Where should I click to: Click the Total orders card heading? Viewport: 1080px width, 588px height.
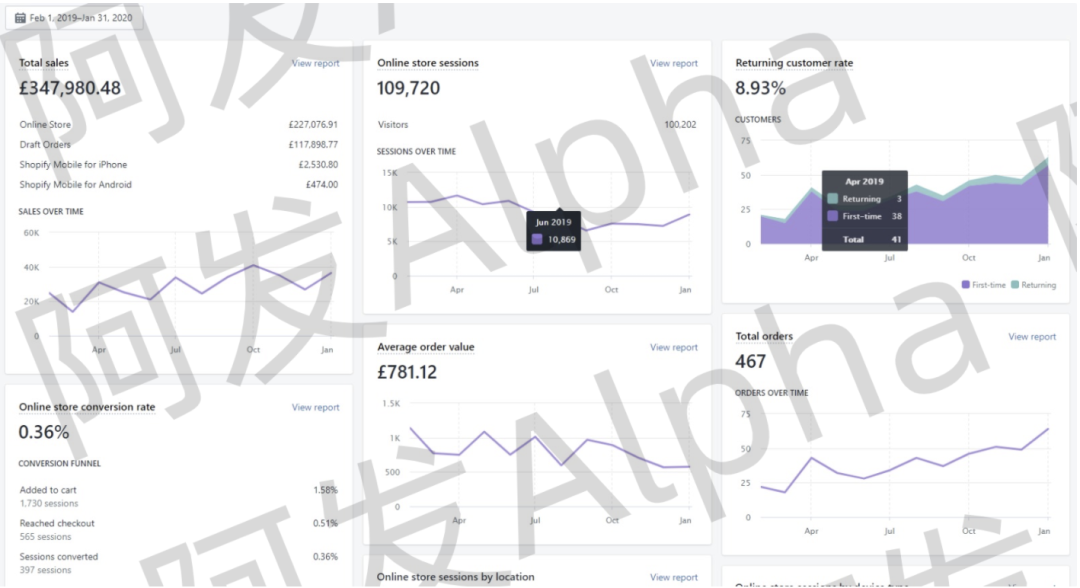coord(764,337)
